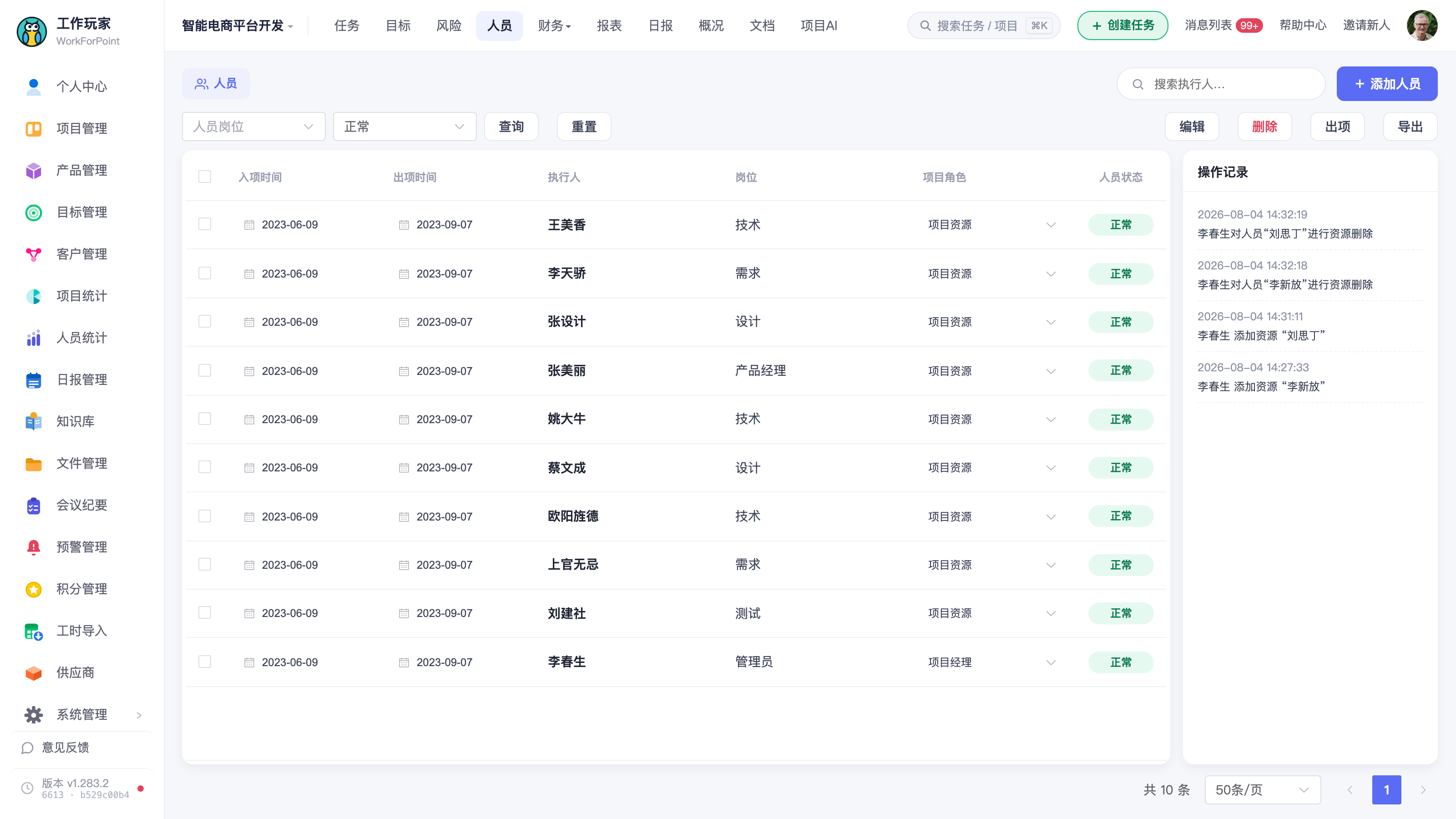
Task: Check the 张设计 row checkbox
Action: [x=205, y=322]
